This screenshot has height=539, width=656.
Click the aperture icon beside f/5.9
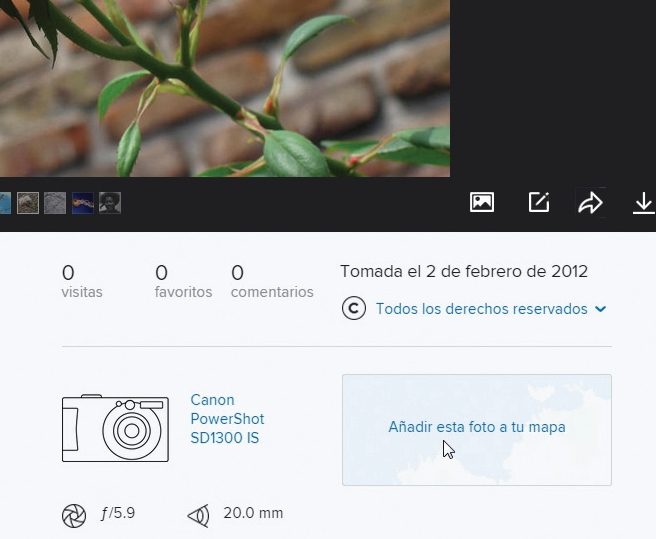[74, 516]
